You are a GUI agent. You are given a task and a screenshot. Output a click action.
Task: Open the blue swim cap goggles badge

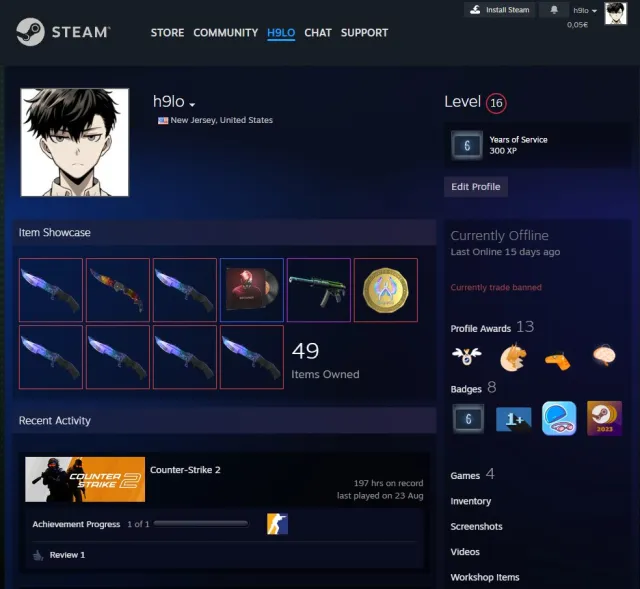(559, 418)
